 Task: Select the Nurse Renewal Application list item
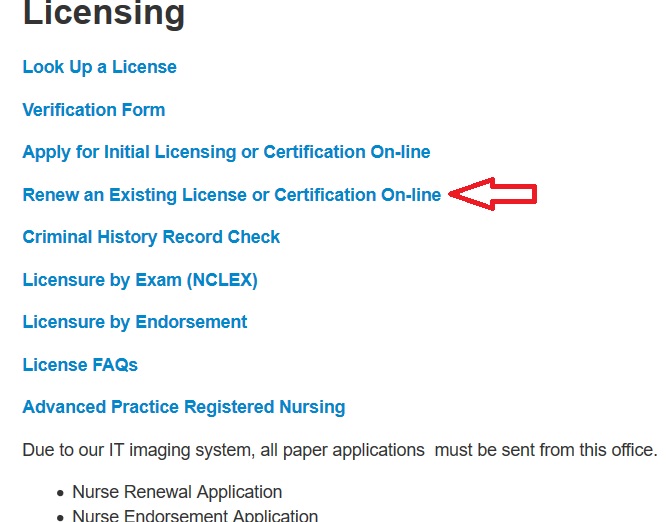pyautogui.click(x=177, y=492)
